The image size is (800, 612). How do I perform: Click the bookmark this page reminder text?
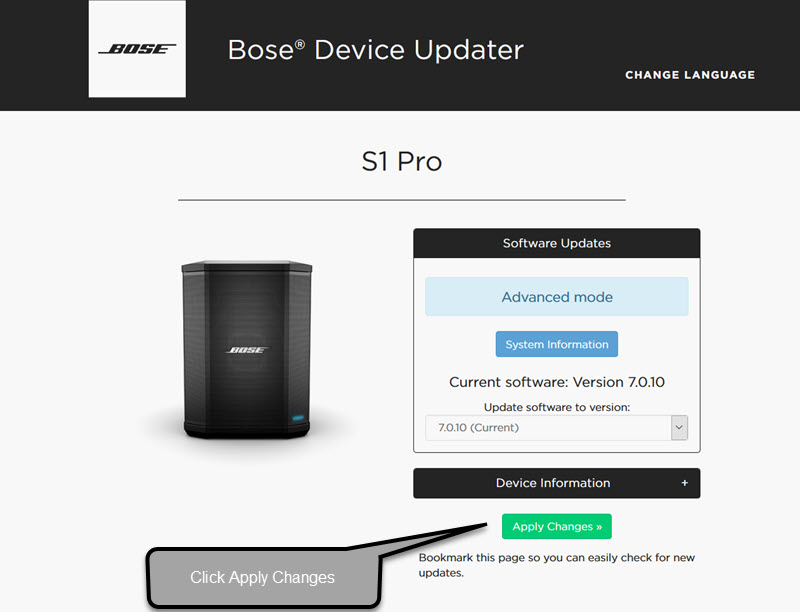[556, 565]
